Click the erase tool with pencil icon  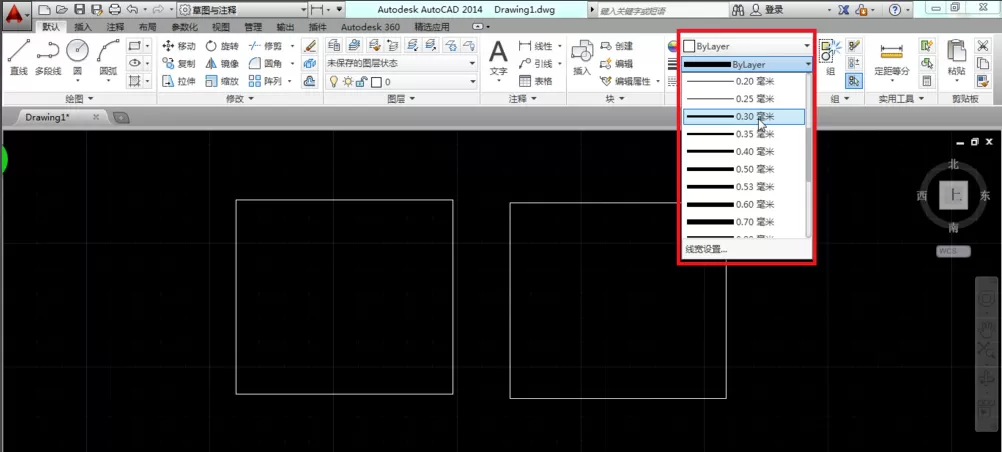pos(310,46)
